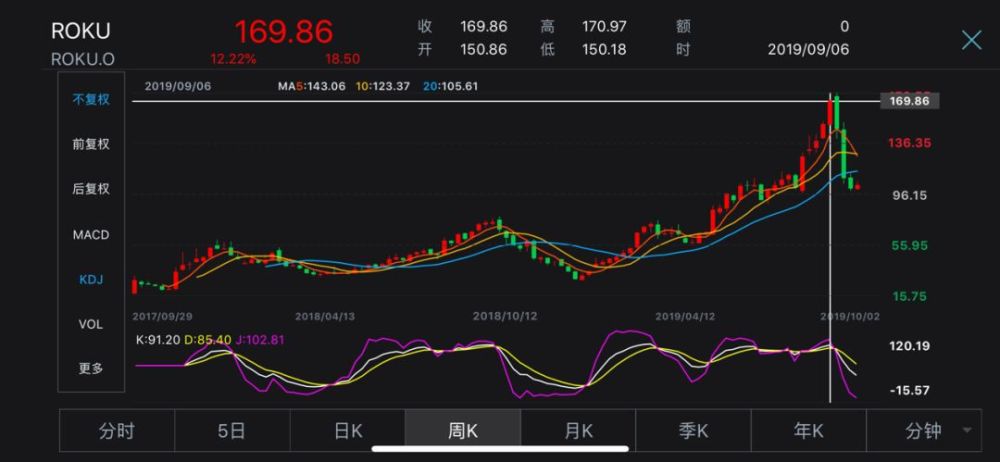Click the 2019/04/12 date axis label

[685, 317]
